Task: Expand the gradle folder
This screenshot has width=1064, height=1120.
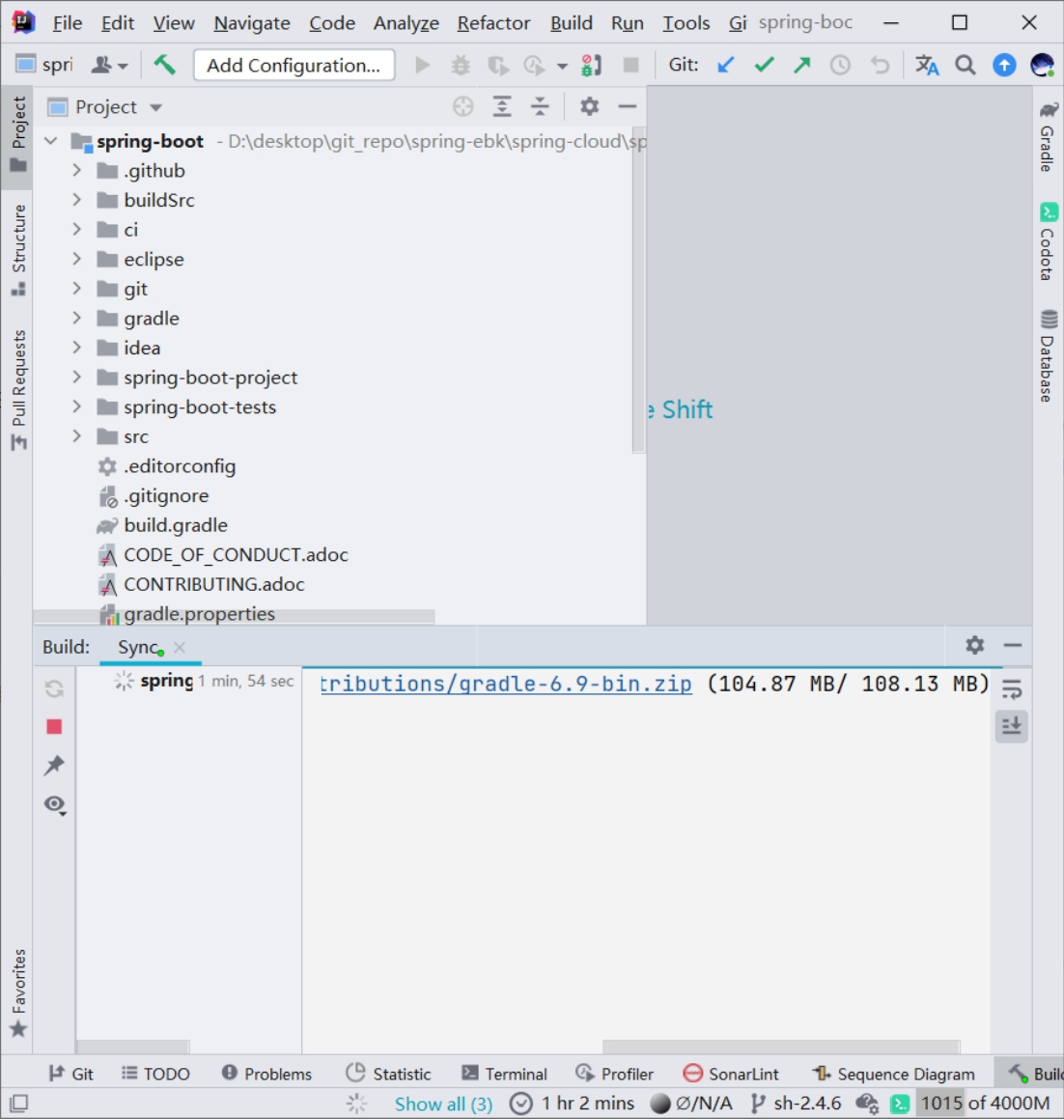Action: point(77,318)
